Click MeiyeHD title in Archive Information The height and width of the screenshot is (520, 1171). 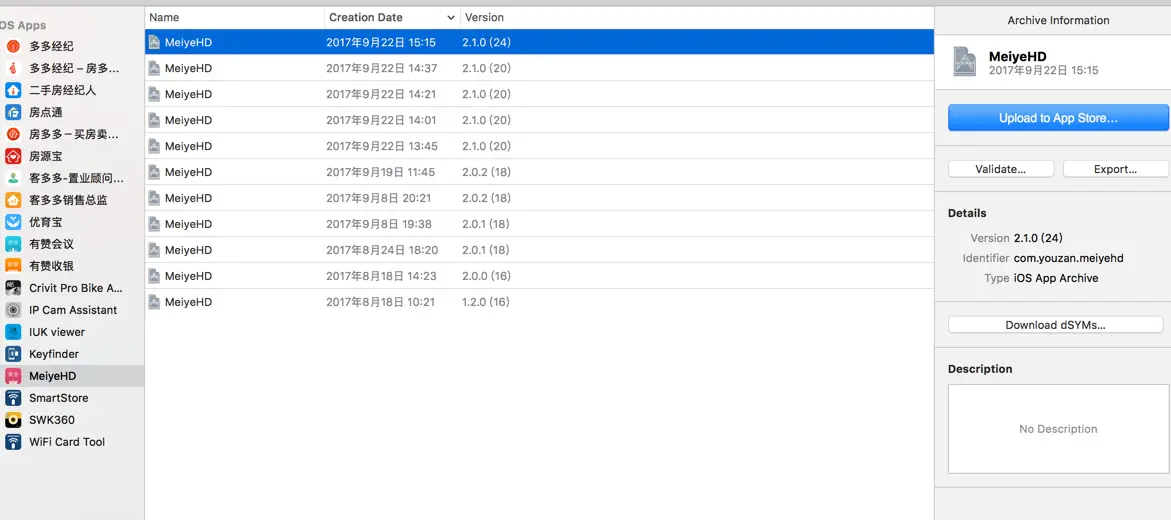click(x=1018, y=56)
